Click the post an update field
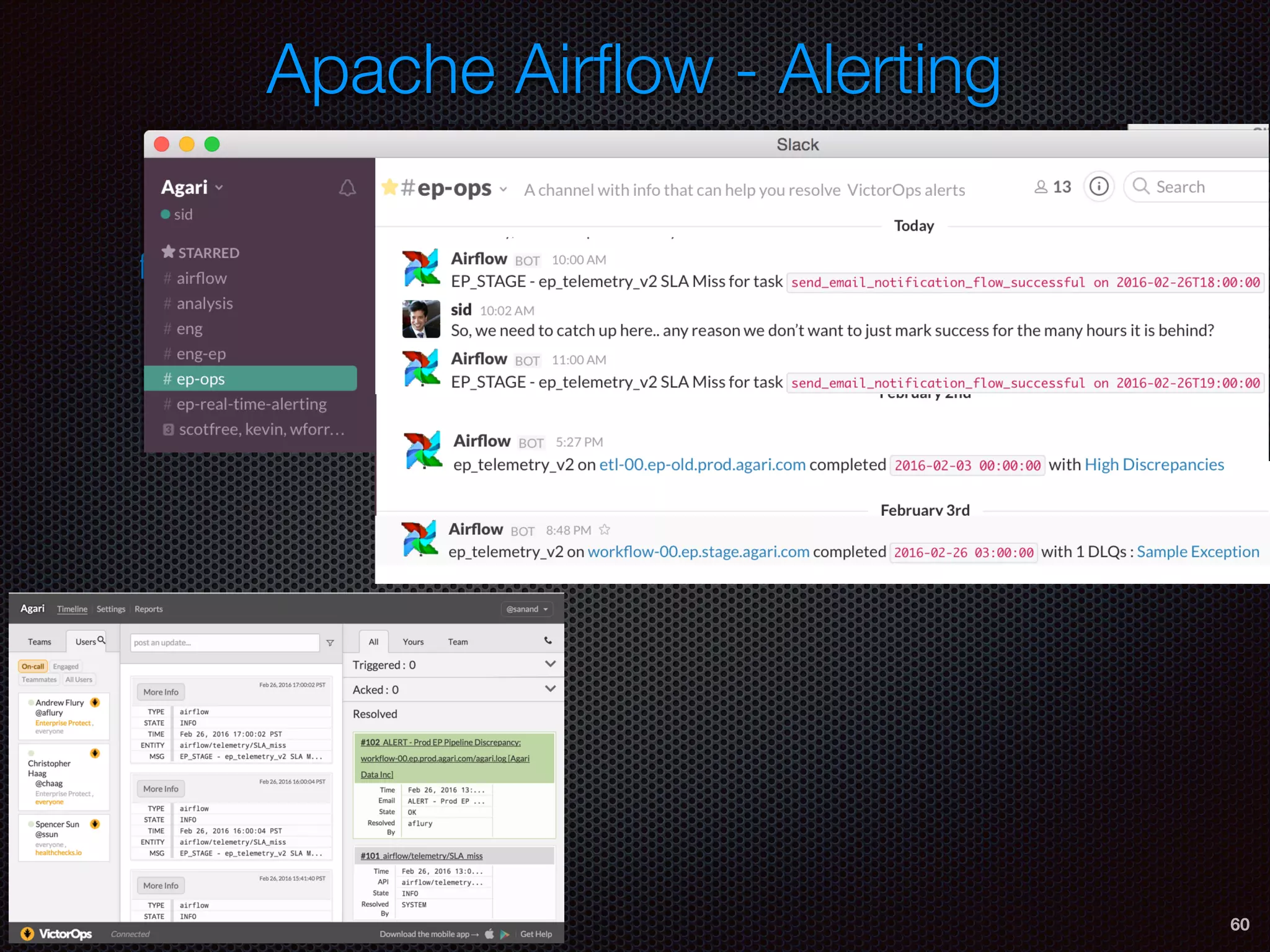Viewport: 1270px width, 952px height. (224, 643)
